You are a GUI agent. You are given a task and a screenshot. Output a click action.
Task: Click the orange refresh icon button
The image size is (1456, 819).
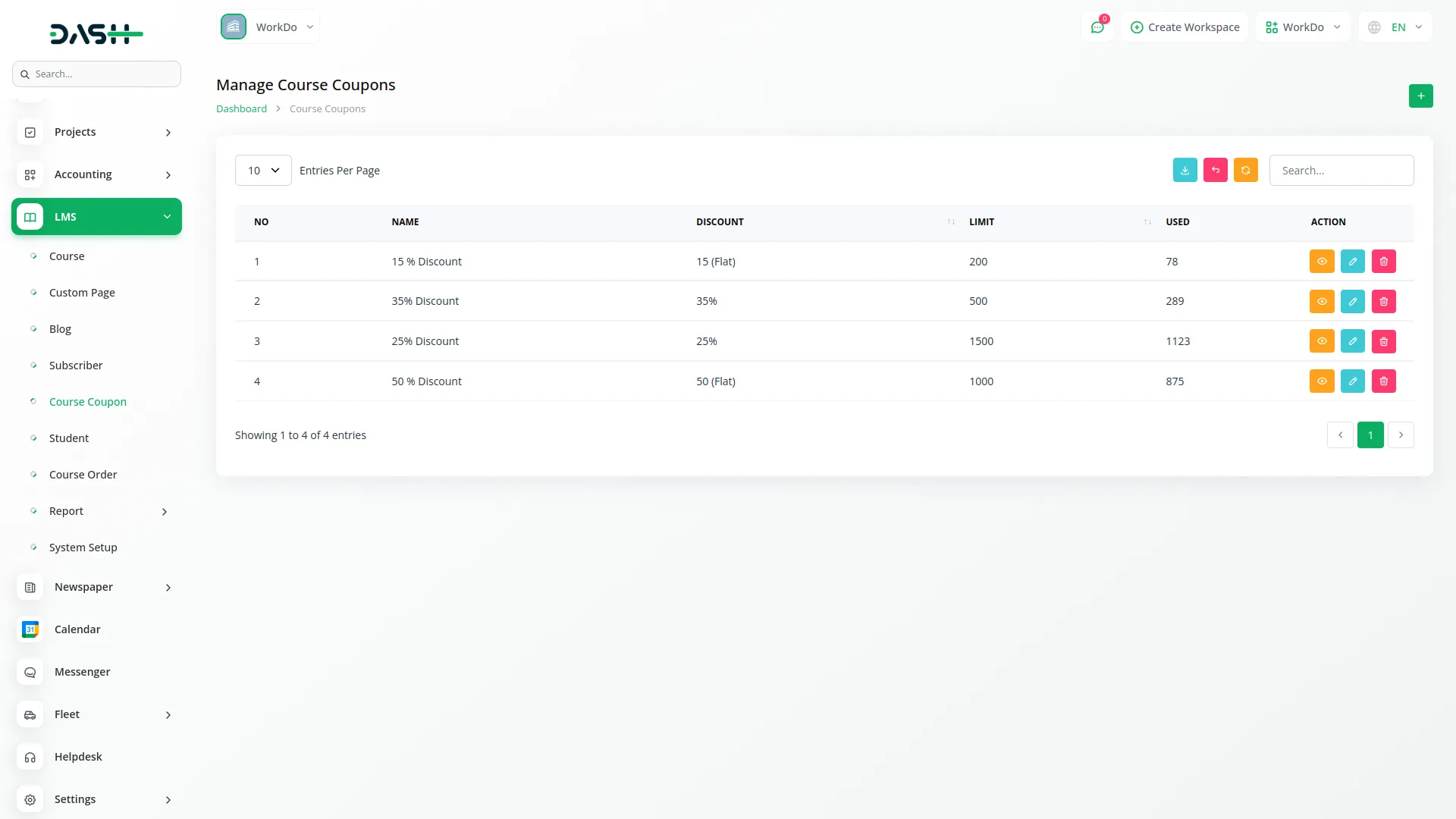point(1245,171)
